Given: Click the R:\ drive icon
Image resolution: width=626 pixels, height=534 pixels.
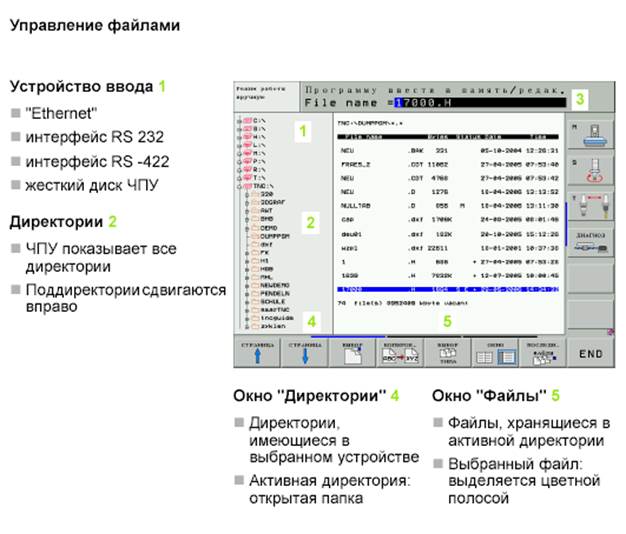Looking at the screenshot, I should point(248,169).
